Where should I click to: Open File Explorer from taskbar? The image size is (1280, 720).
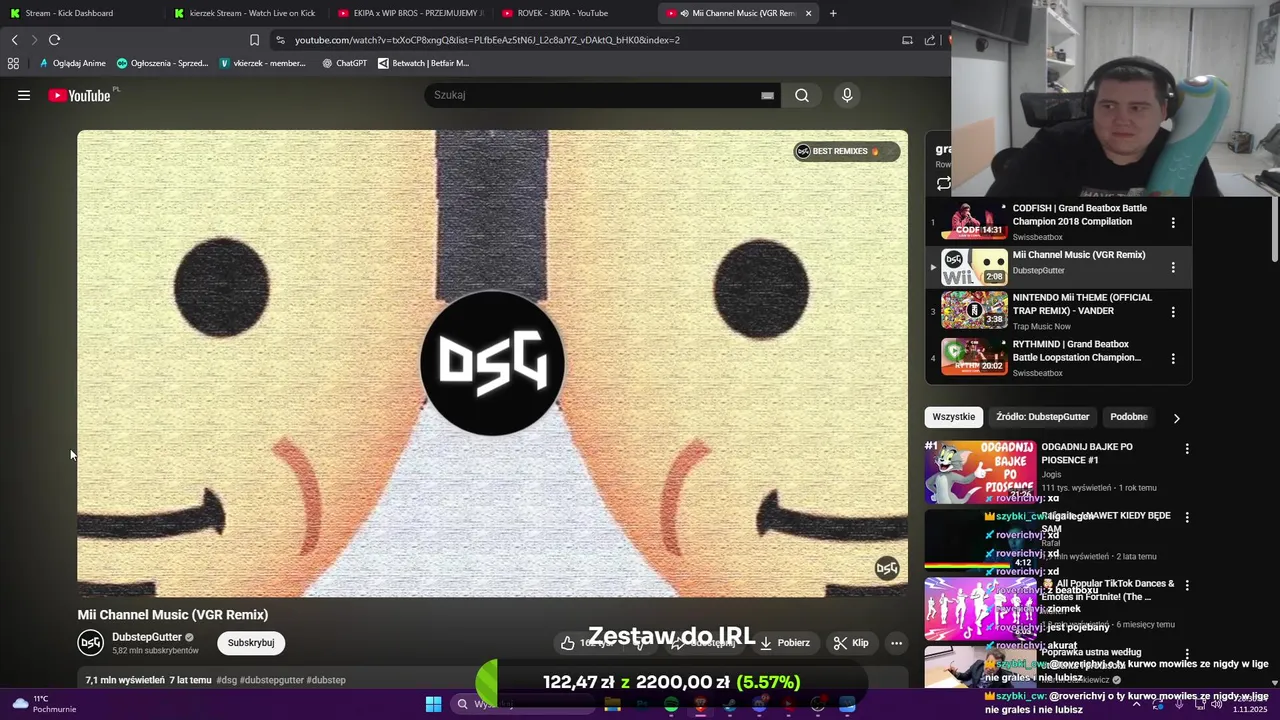(612, 704)
